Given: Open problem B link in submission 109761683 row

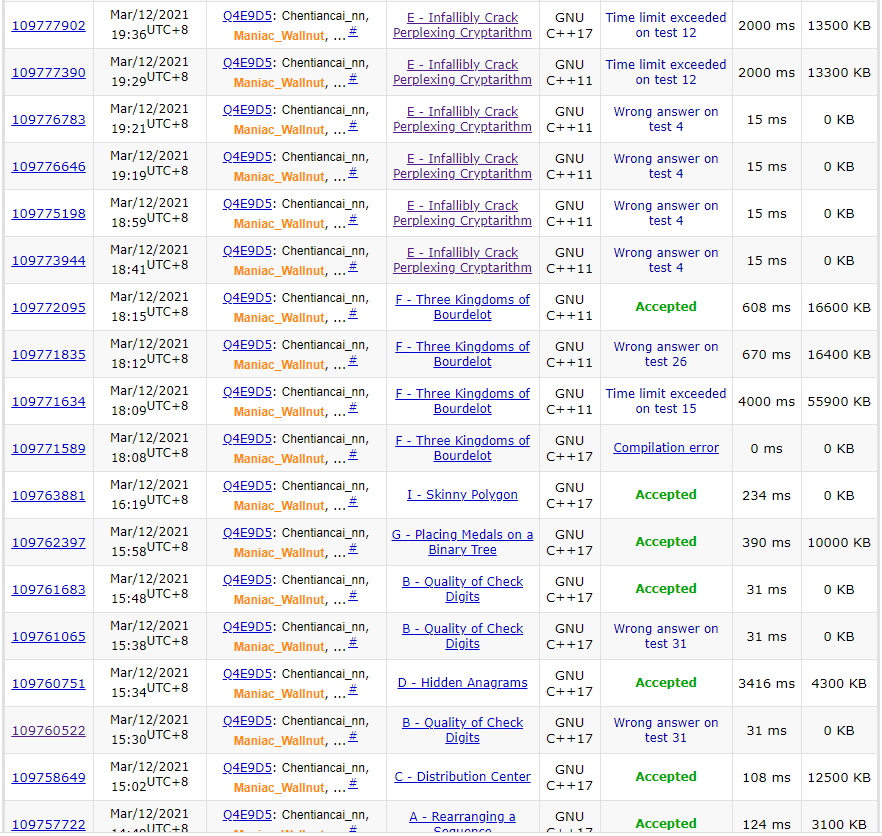Looking at the screenshot, I should (x=462, y=589).
